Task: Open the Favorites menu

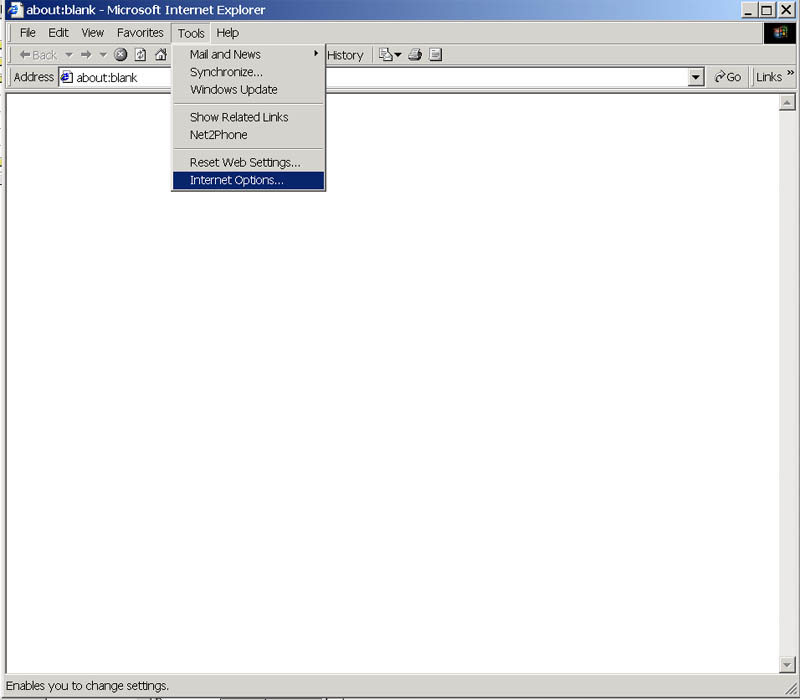Action: [140, 33]
